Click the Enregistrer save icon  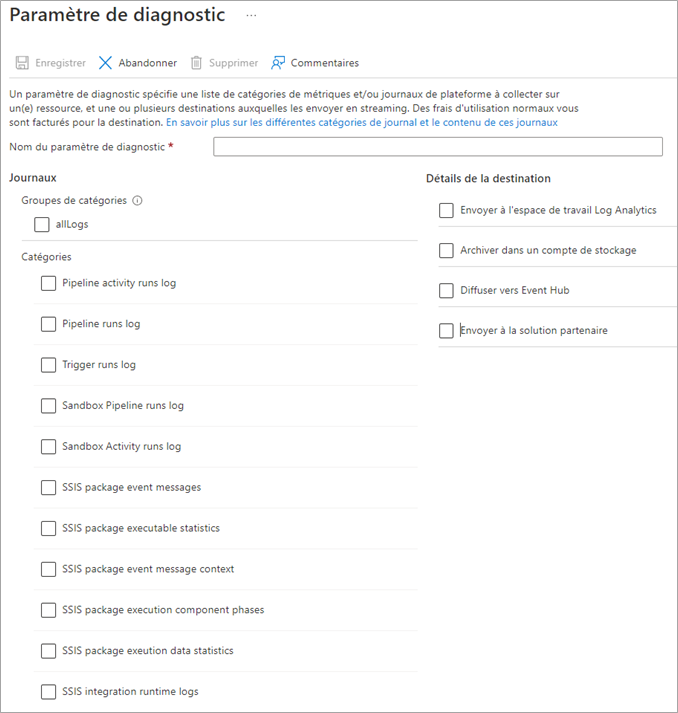22,63
